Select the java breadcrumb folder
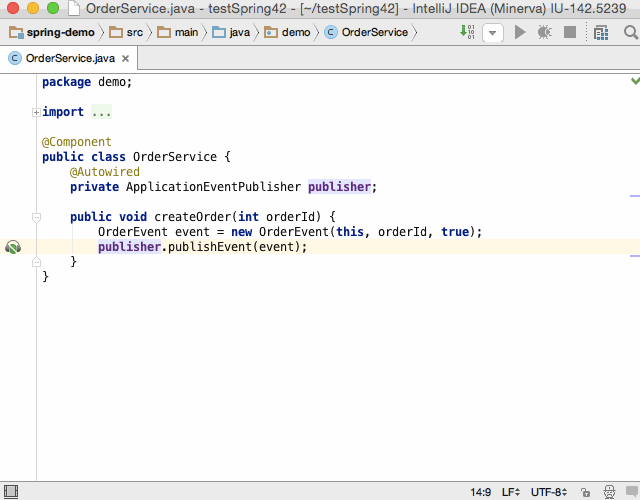Viewport: 640px width, 500px height. tap(231, 32)
